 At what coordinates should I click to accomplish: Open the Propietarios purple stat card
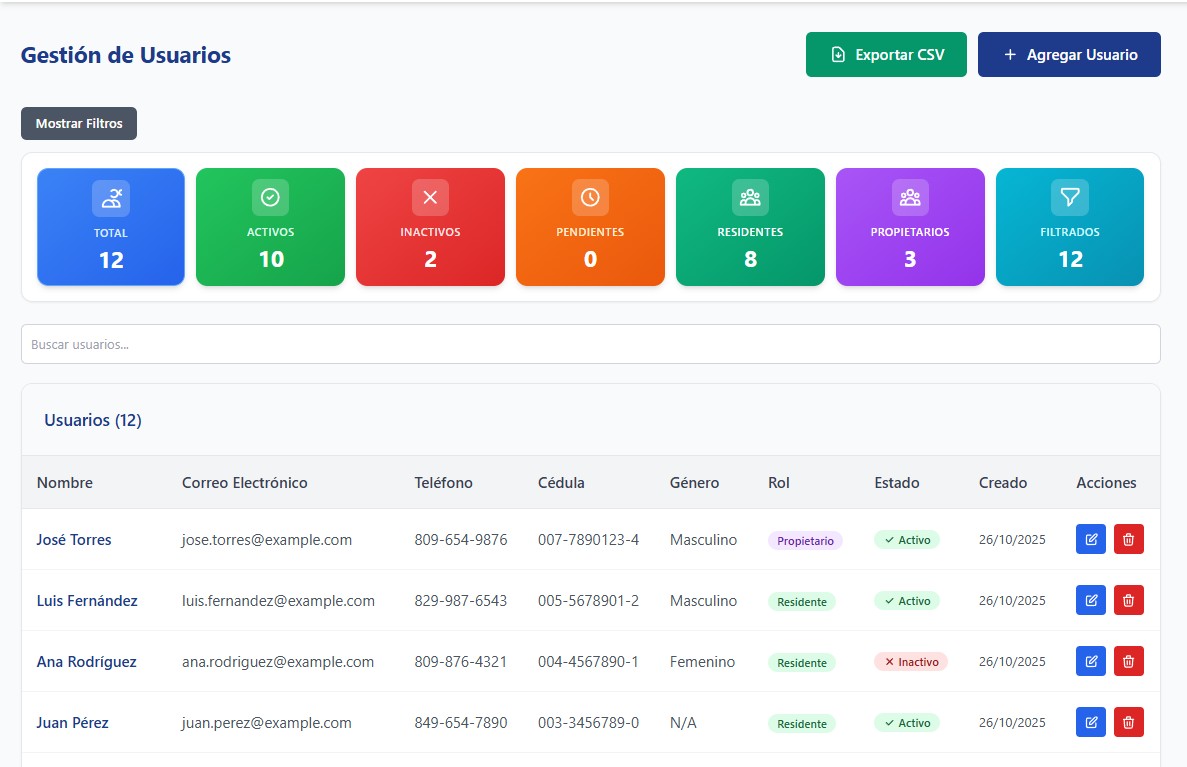tap(910, 227)
